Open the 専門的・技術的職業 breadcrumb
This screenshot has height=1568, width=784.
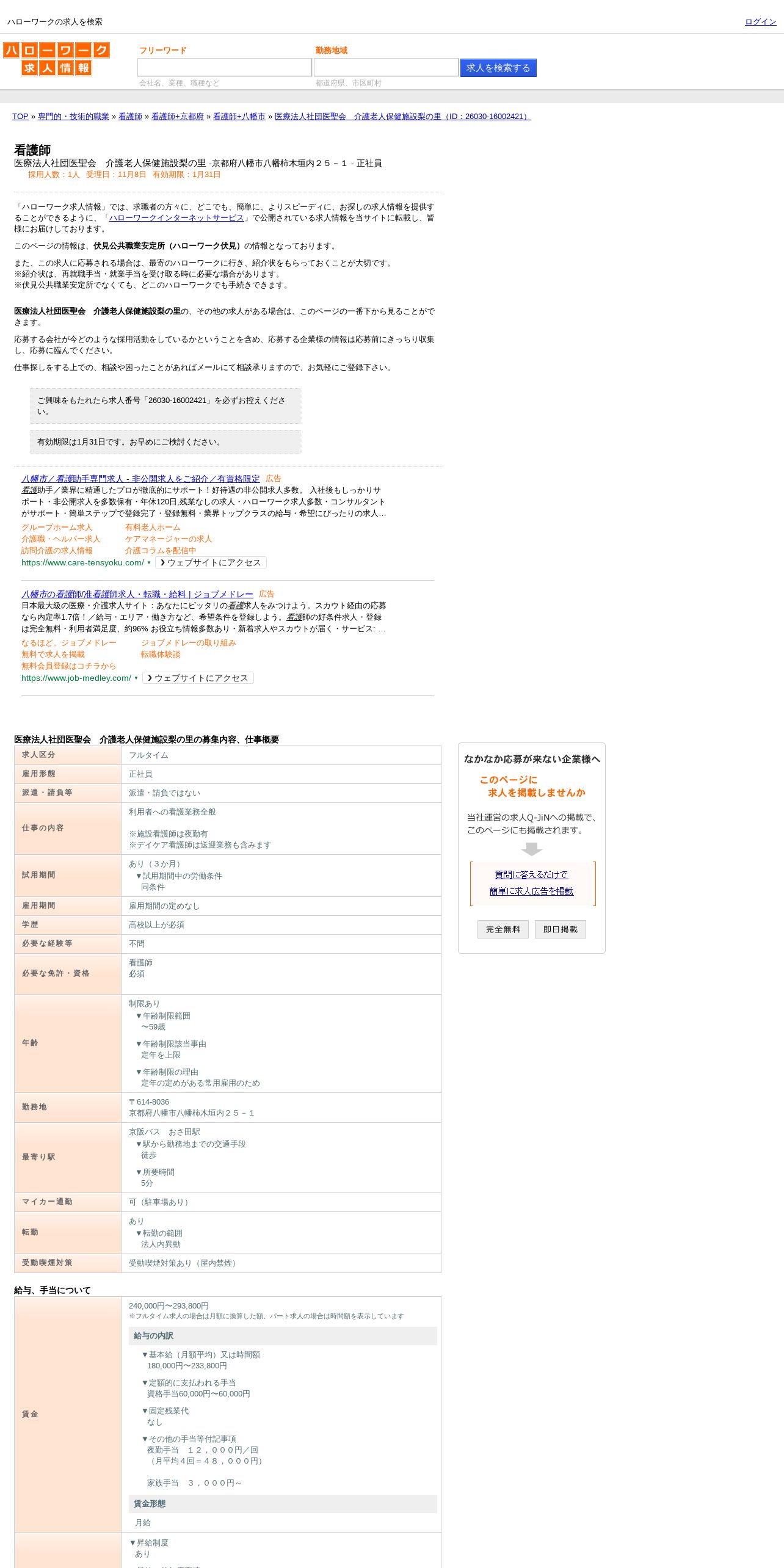[73, 117]
